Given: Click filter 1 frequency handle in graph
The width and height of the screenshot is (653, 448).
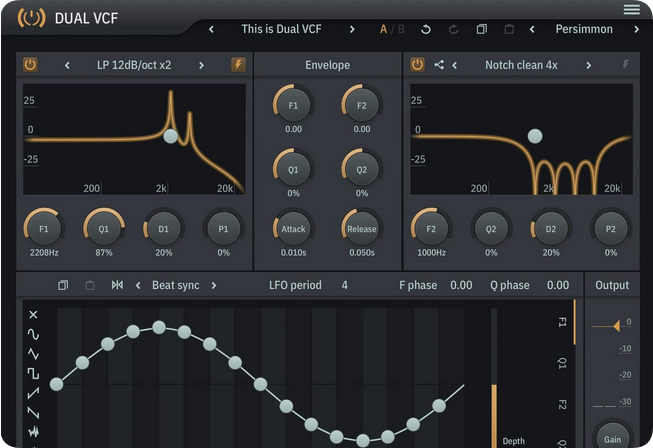Looking at the screenshot, I should pyautogui.click(x=170, y=136).
